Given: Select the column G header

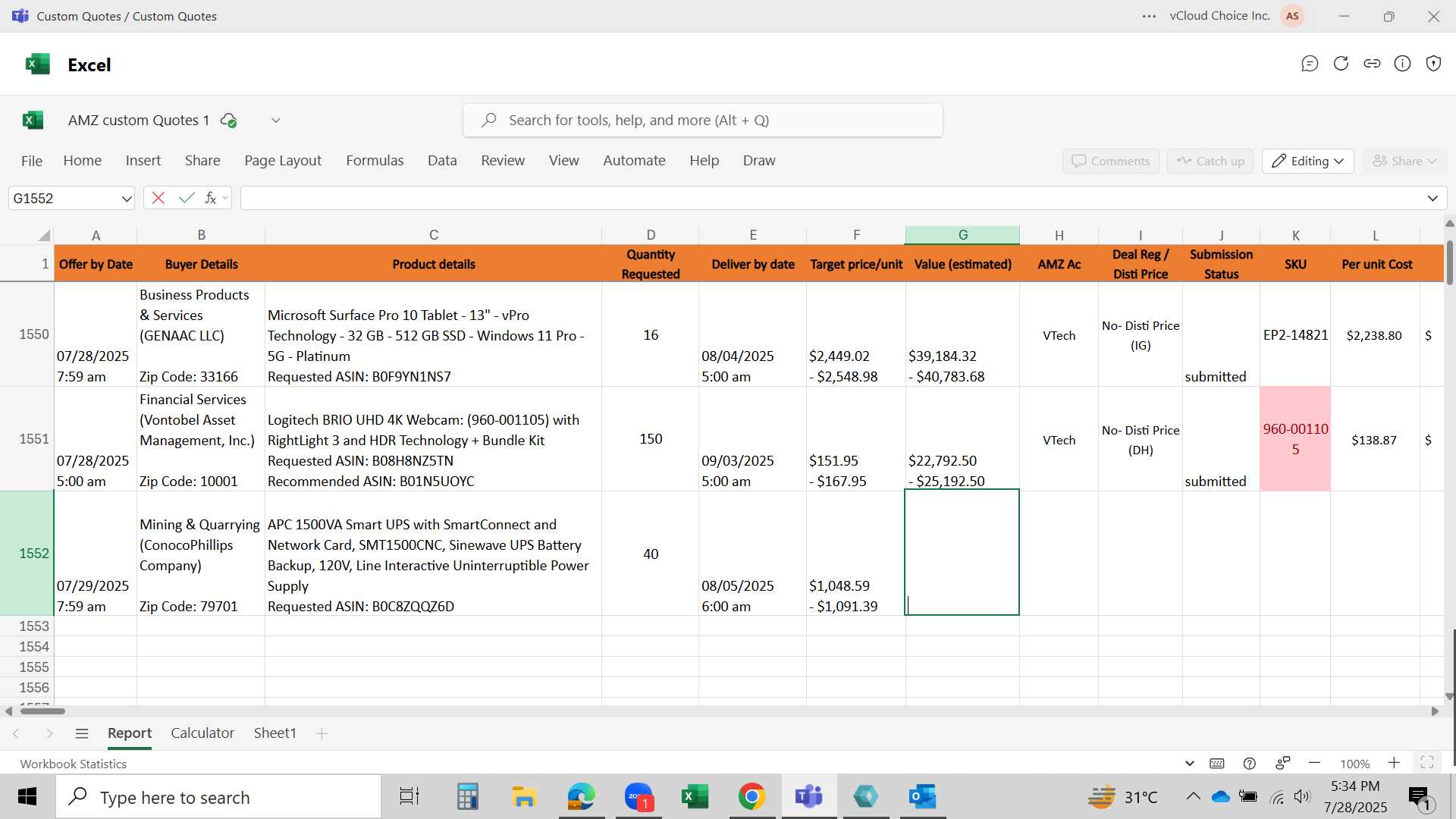Looking at the screenshot, I should point(962,235).
